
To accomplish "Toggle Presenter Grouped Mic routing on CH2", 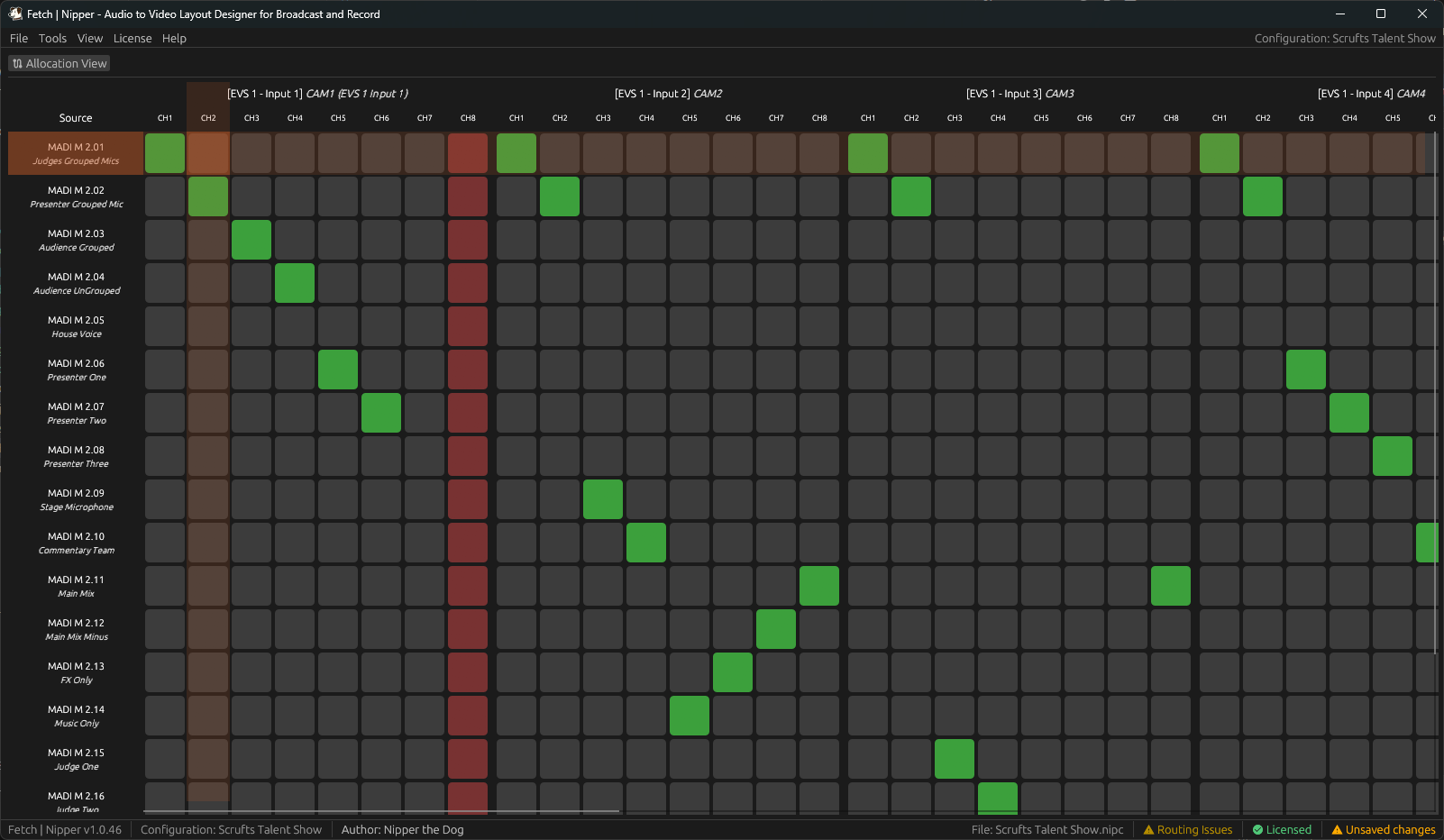I will click(208, 196).
